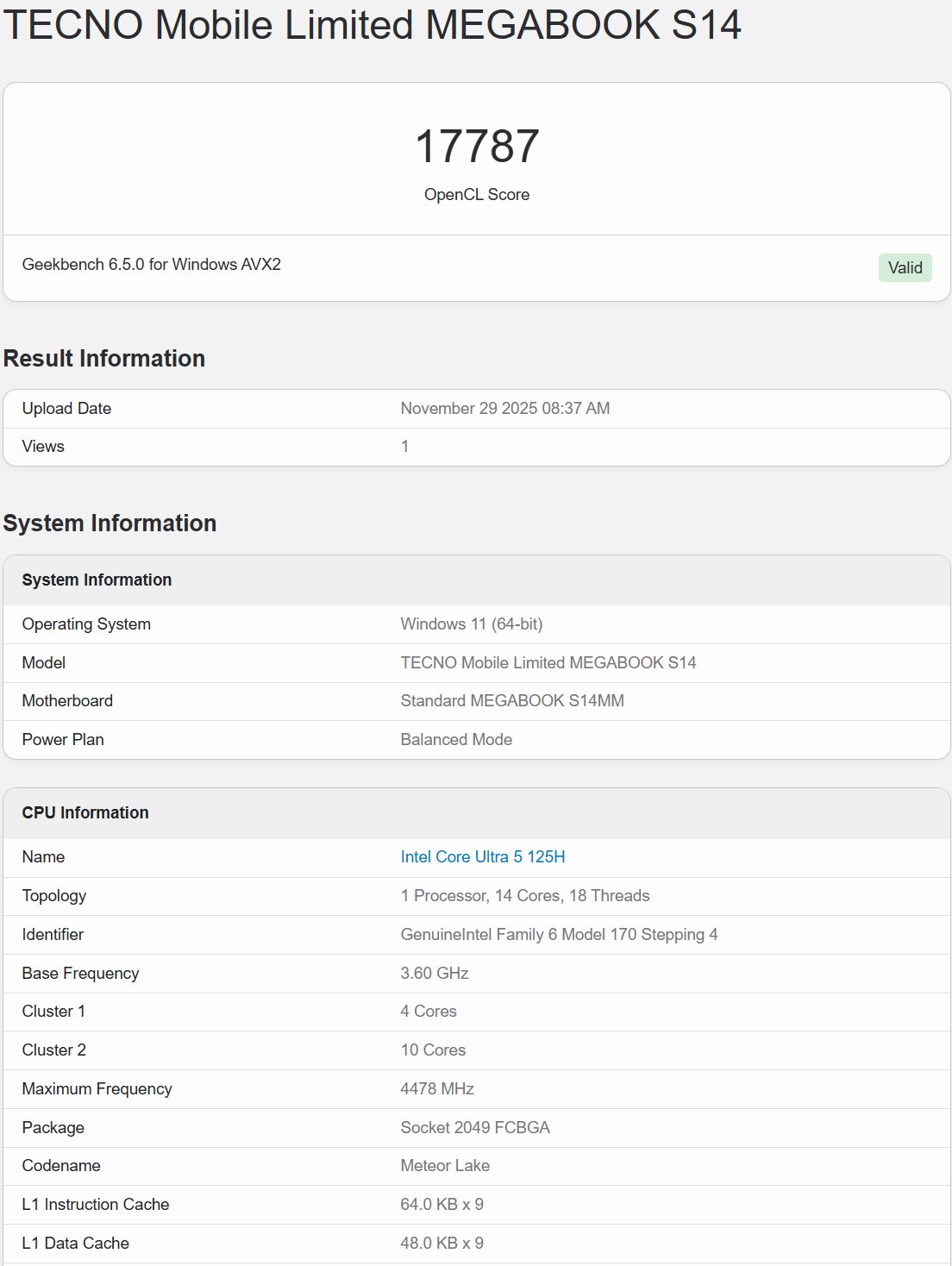Screen dimensions: 952x1266
Task: Click the large System Information section heading
Action: coord(110,523)
